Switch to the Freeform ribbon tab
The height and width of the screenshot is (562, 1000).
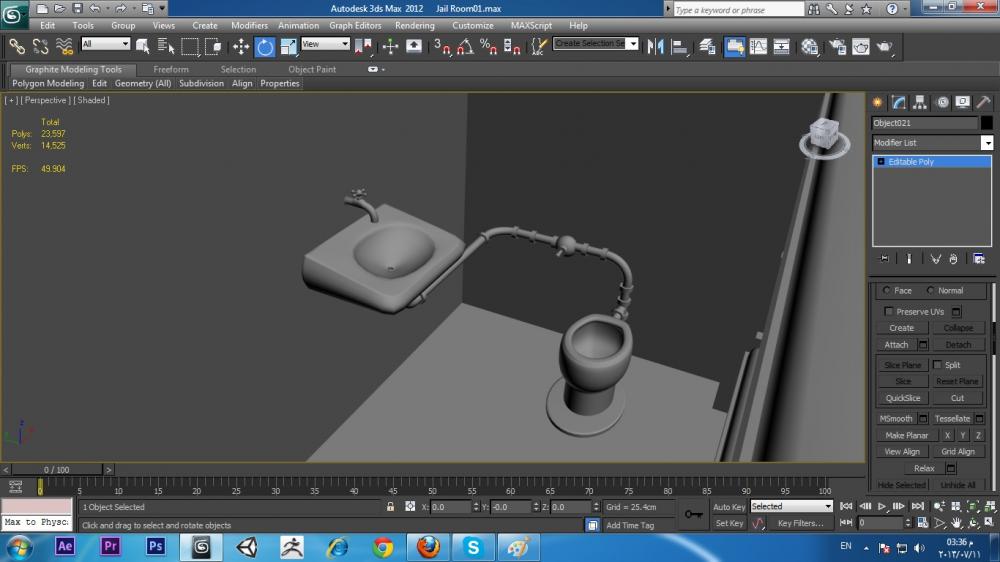tap(171, 69)
